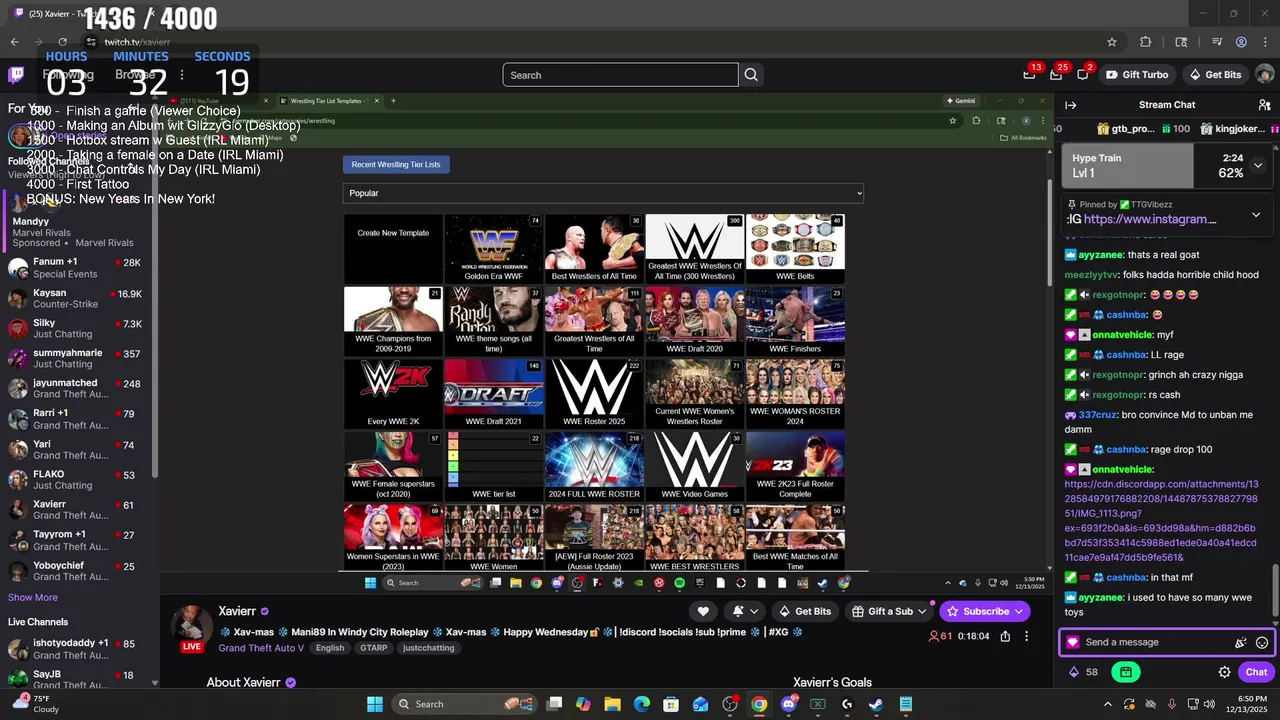
Task: Open the Bits cheer icon in chat input
Action: coord(1240,643)
